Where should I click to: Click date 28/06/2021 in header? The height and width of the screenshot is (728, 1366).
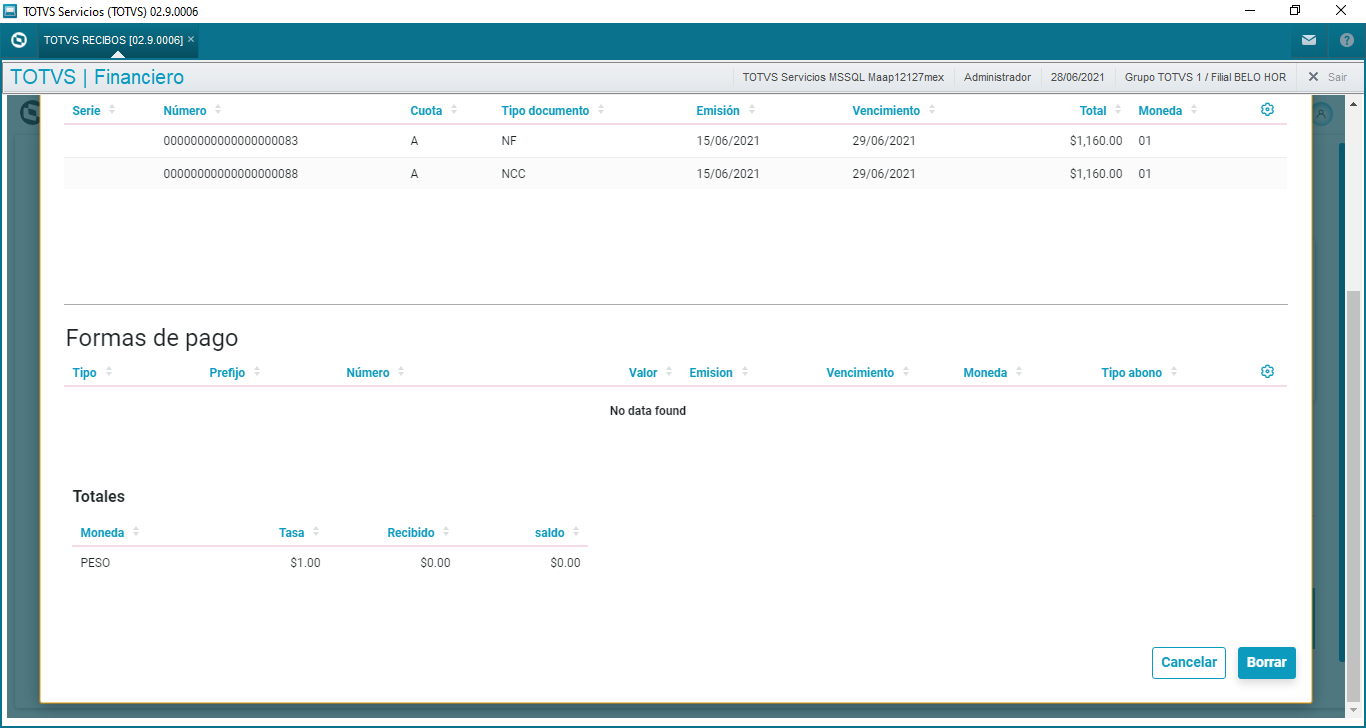point(1077,77)
